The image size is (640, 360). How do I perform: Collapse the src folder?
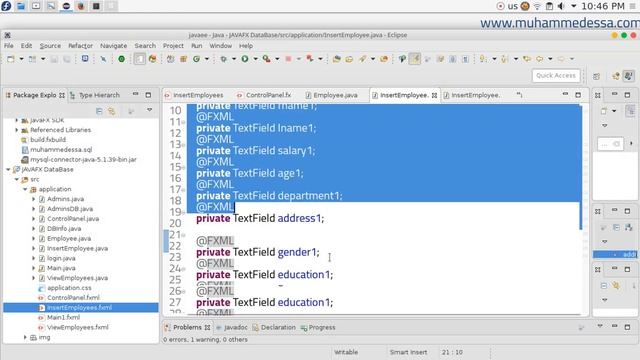point(17,179)
